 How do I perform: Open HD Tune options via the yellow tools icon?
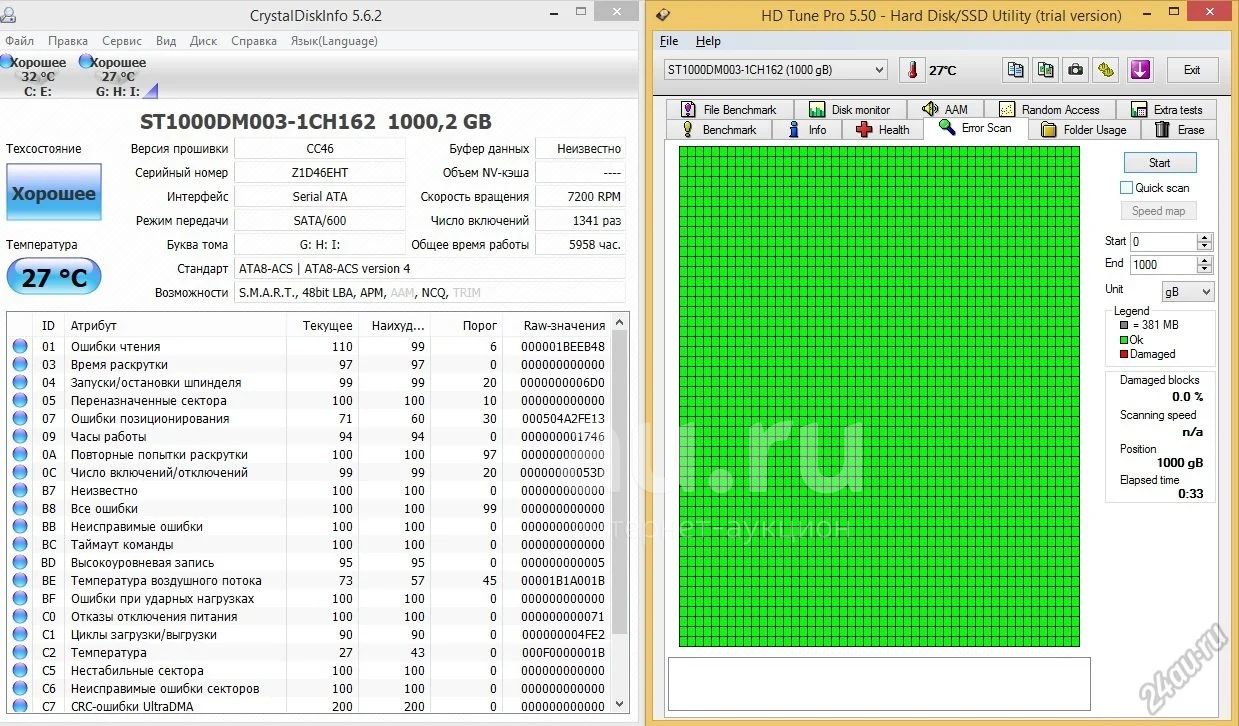[1105, 70]
